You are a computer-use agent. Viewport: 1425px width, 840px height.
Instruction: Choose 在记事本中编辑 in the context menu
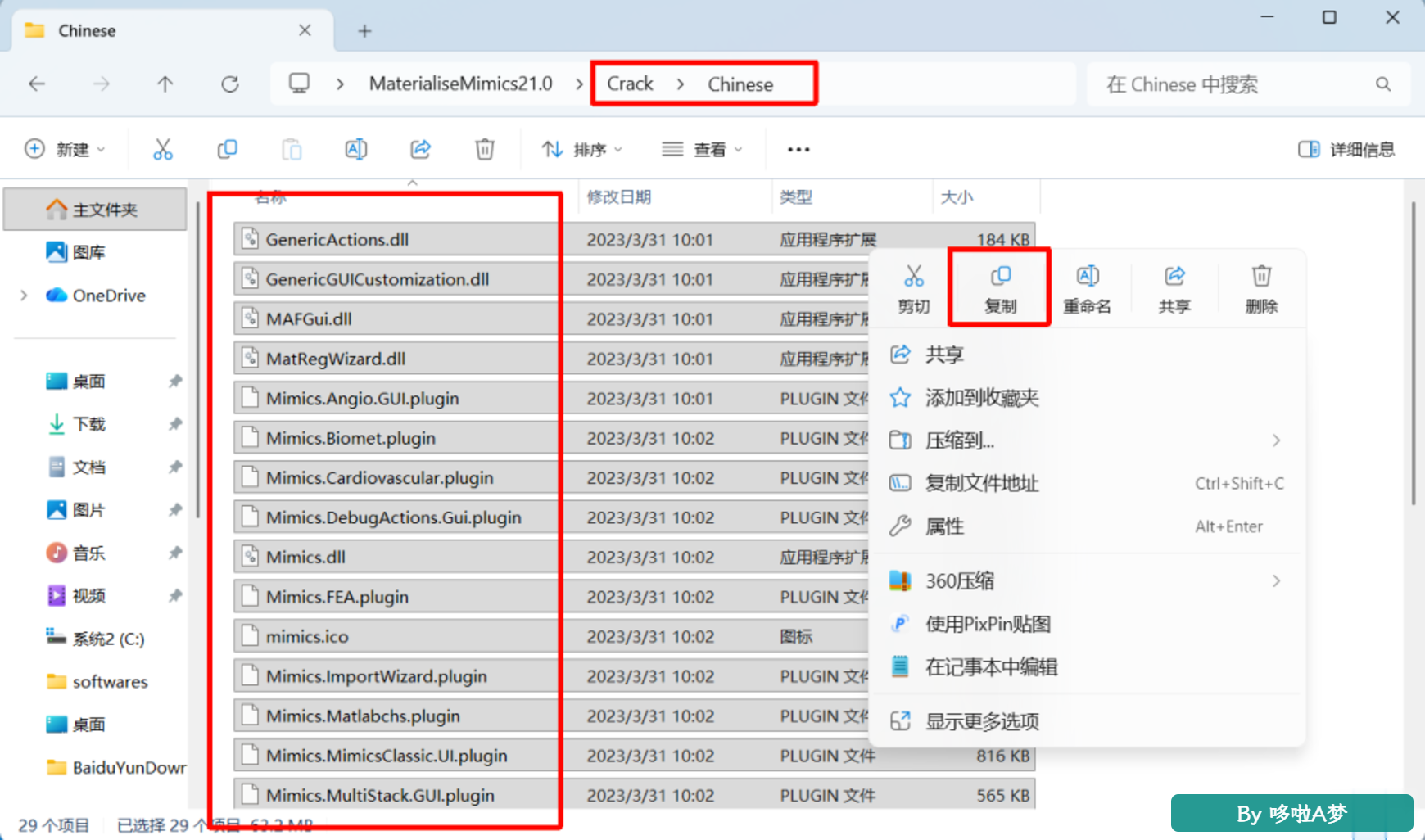coord(1086,667)
